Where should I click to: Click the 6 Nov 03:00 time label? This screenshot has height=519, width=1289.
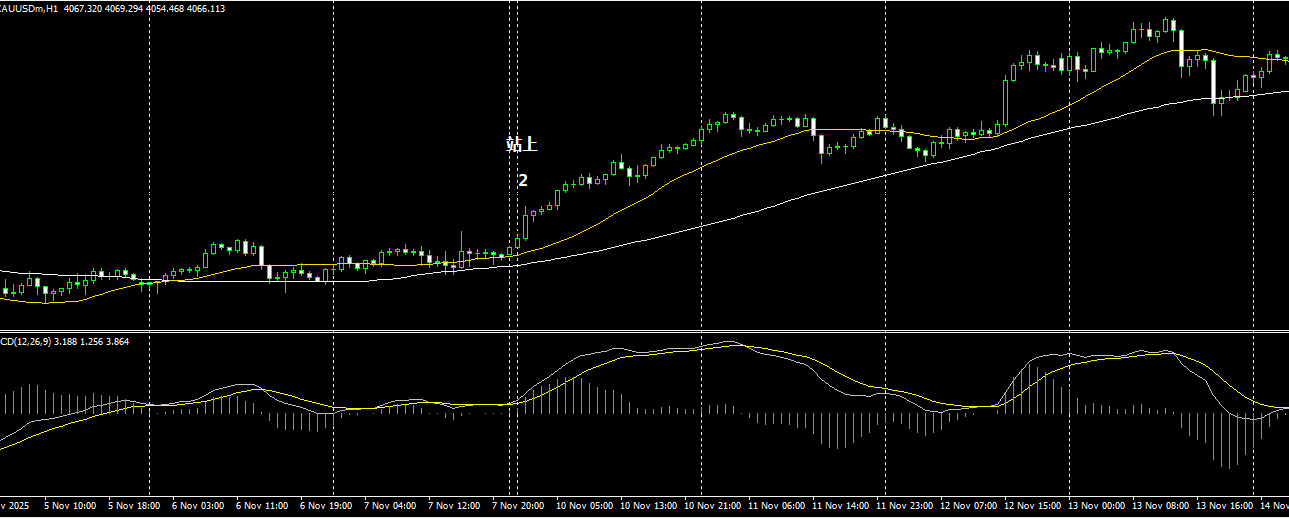(199, 507)
